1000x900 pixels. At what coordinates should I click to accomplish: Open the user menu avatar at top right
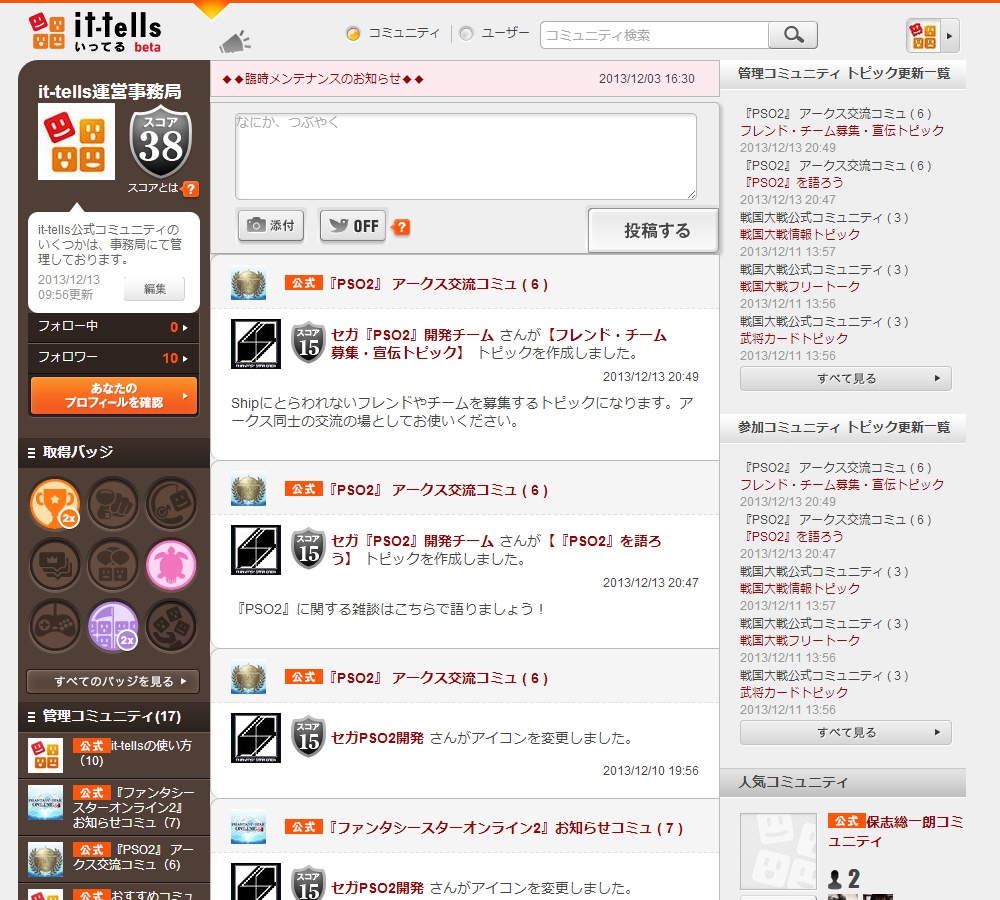pos(932,35)
